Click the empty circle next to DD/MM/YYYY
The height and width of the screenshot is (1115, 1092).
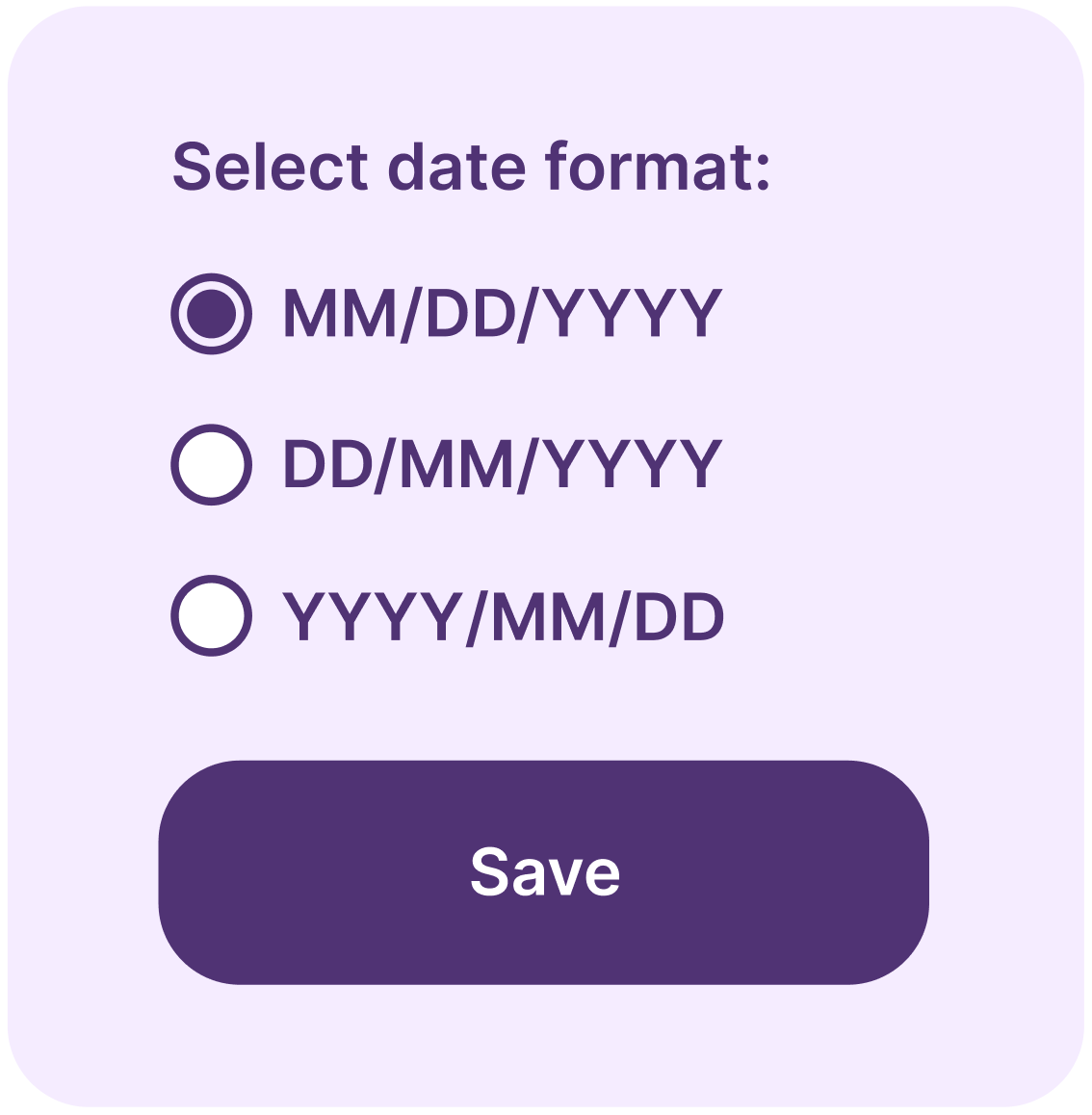click(212, 465)
